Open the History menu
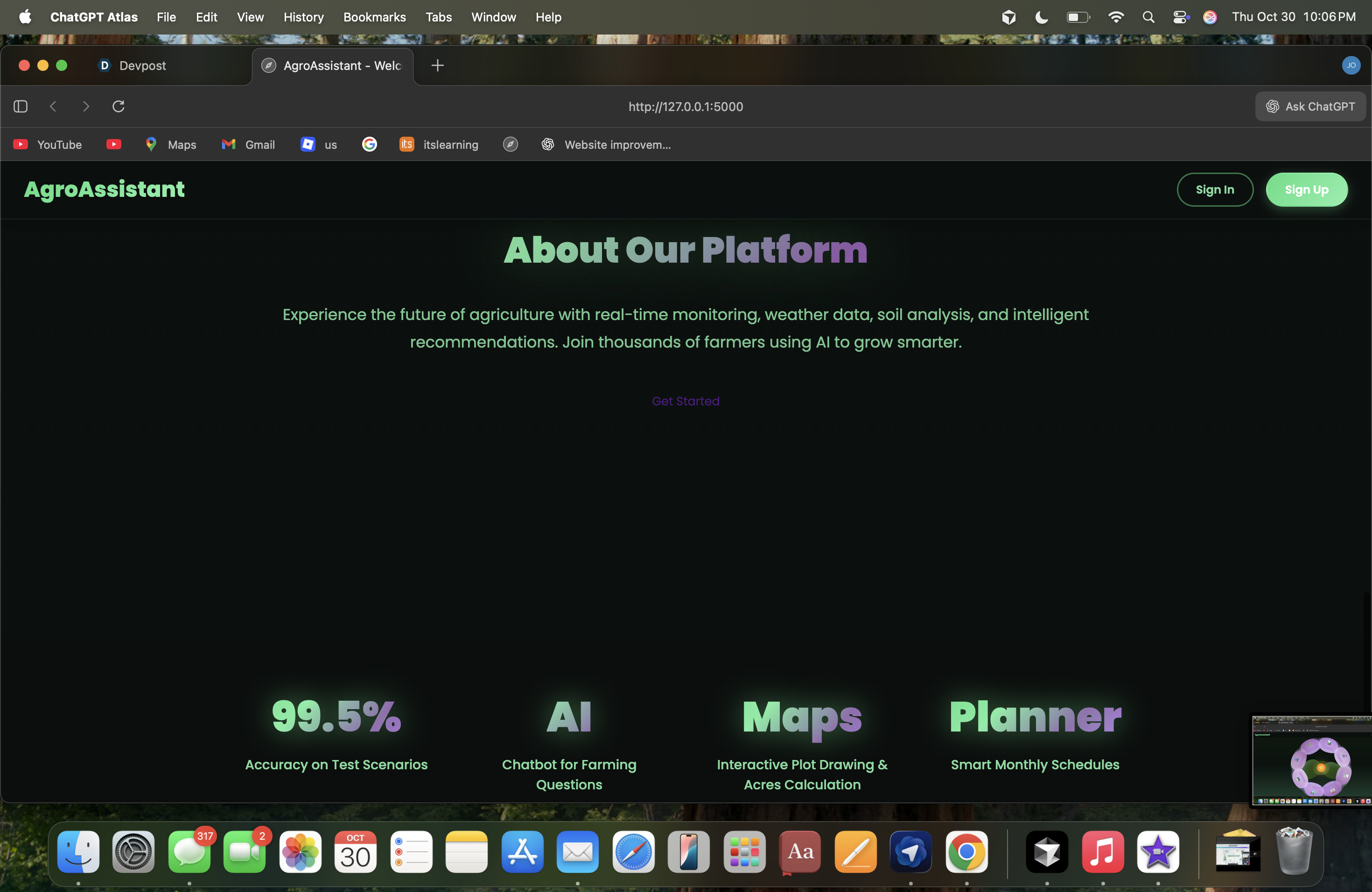The image size is (1372, 892). (303, 17)
